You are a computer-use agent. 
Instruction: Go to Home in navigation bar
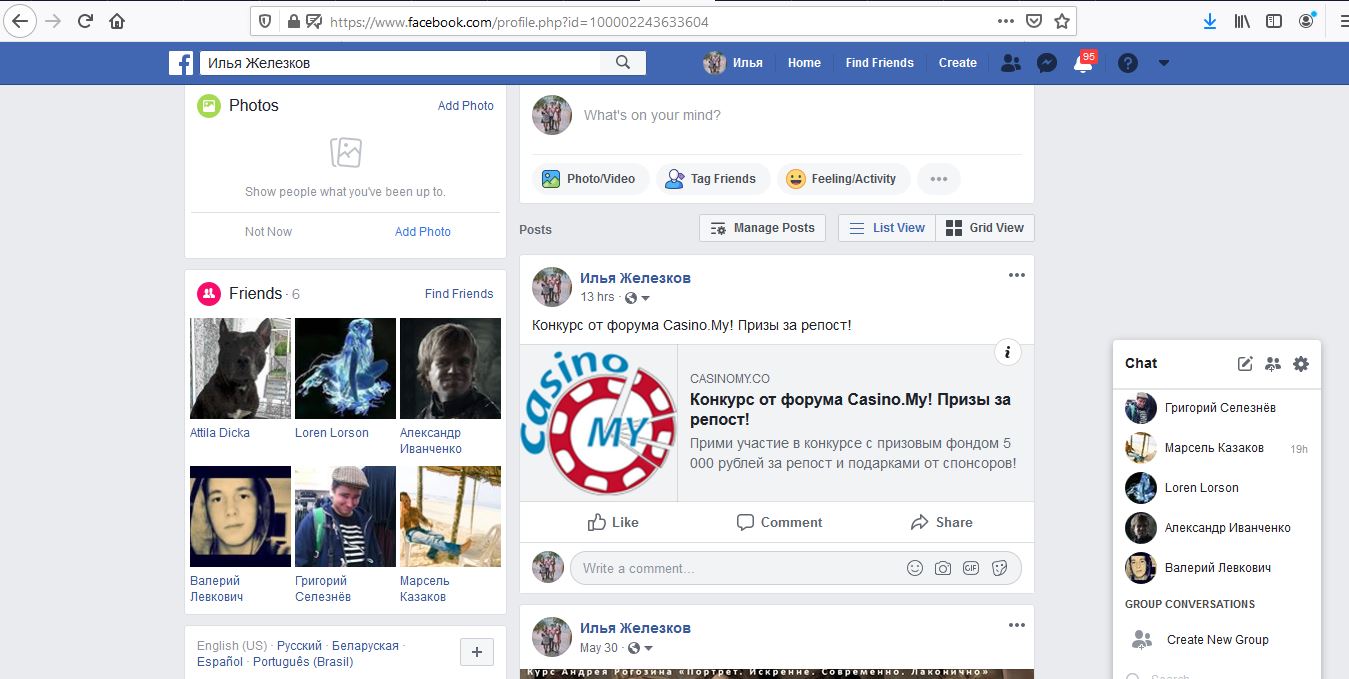(x=804, y=63)
